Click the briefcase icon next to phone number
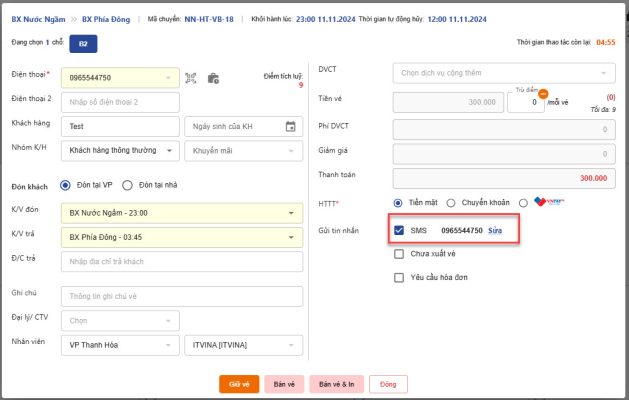This screenshot has width=629, height=400. click(x=212, y=78)
